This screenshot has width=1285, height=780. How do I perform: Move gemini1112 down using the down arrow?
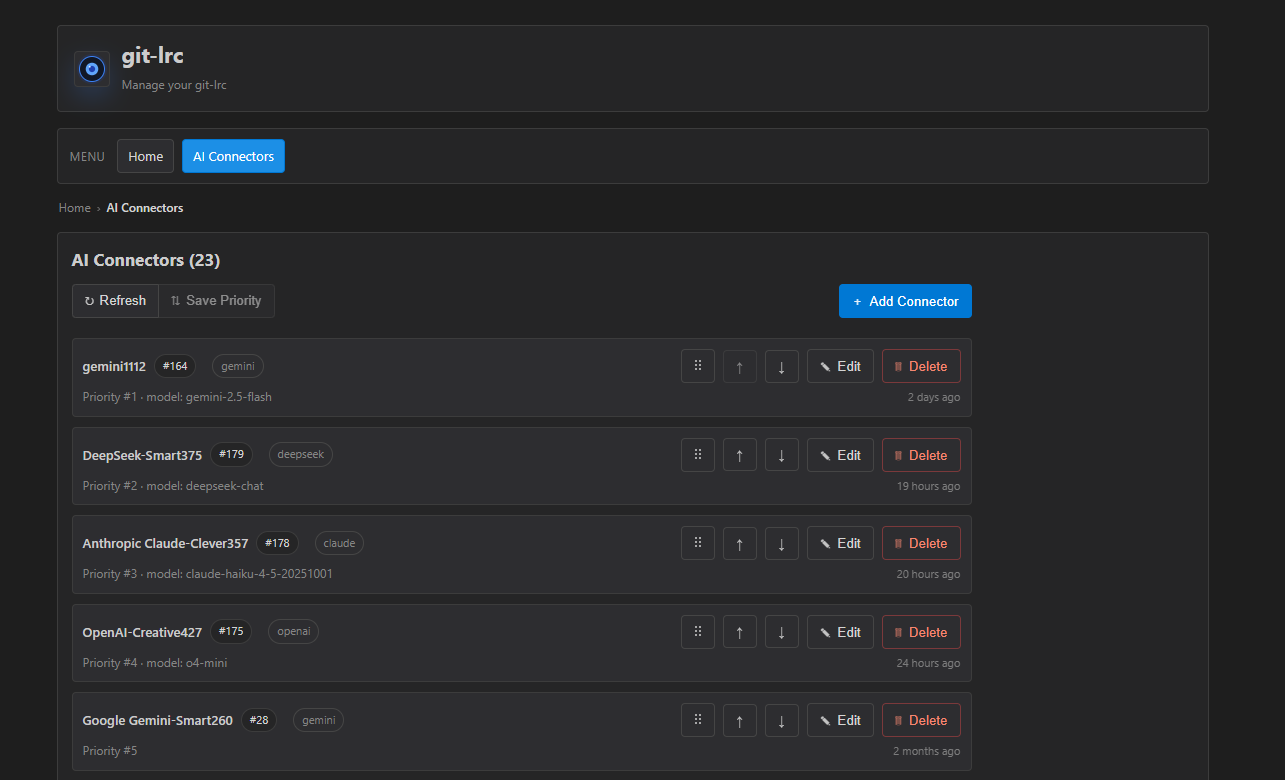point(781,366)
